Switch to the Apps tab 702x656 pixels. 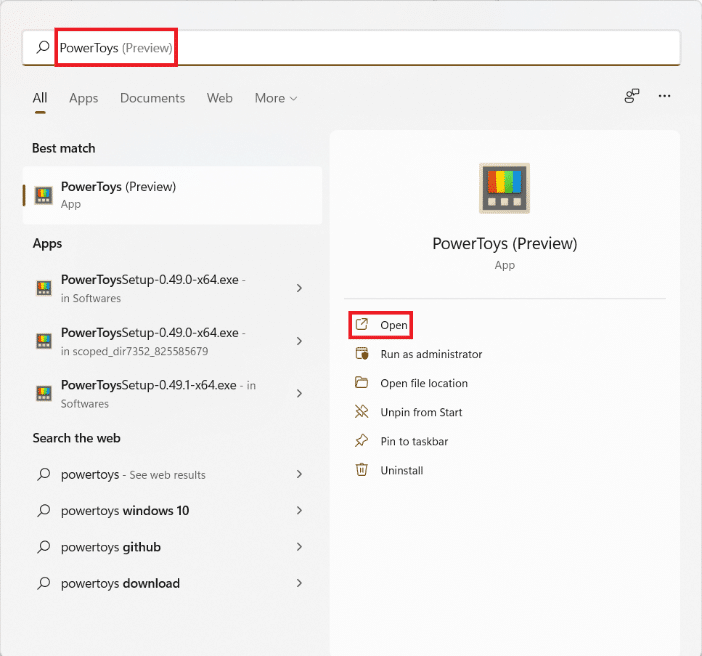point(84,98)
